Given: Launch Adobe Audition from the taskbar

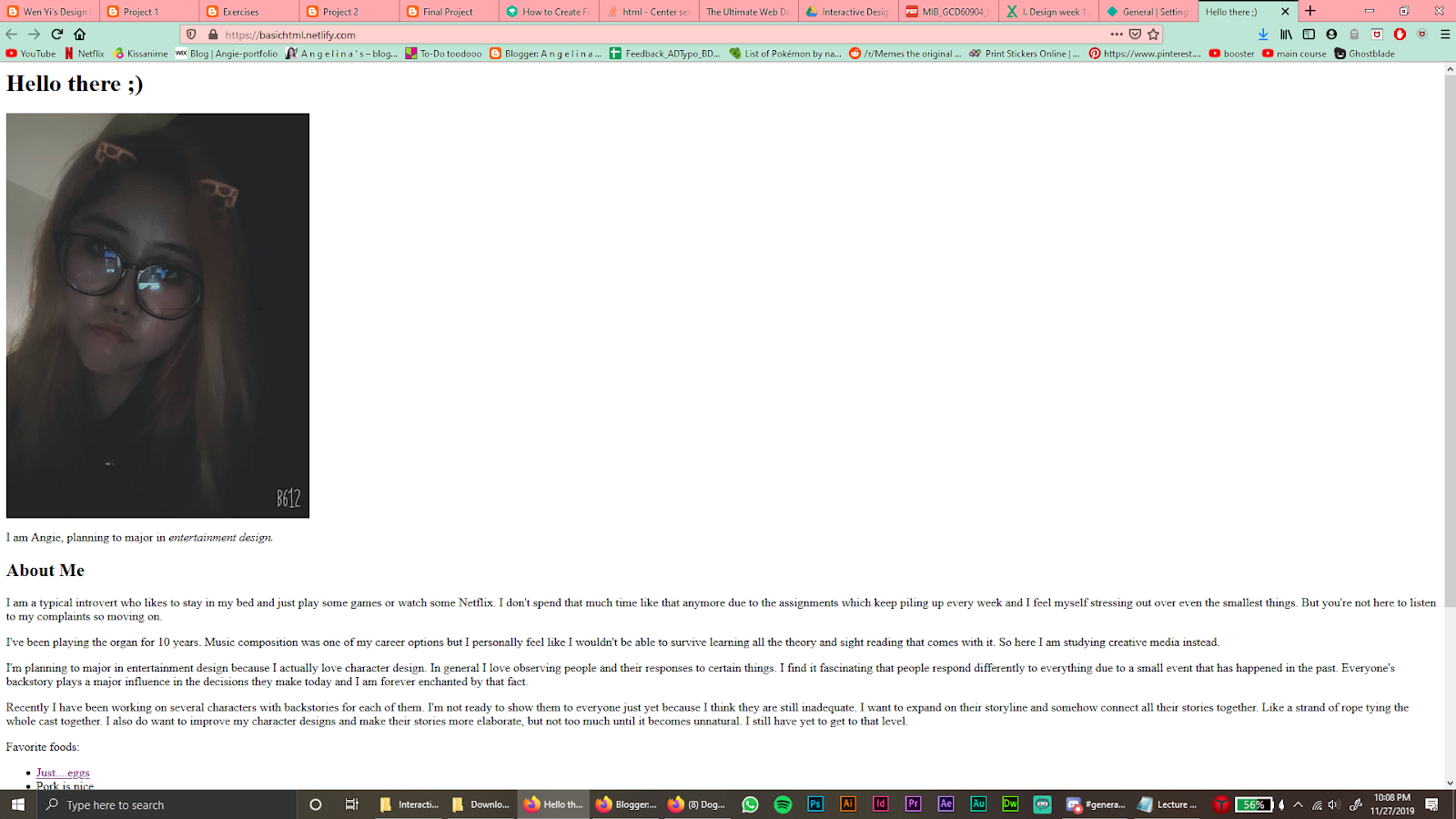Looking at the screenshot, I should [x=978, y=804].
